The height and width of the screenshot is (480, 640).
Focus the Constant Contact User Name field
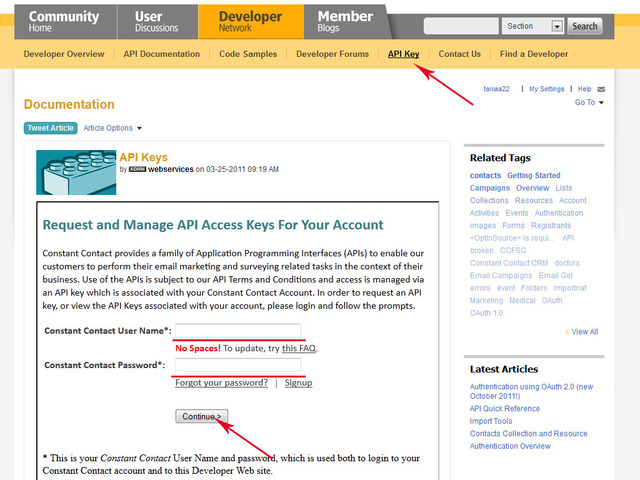(x=238, y=331)
